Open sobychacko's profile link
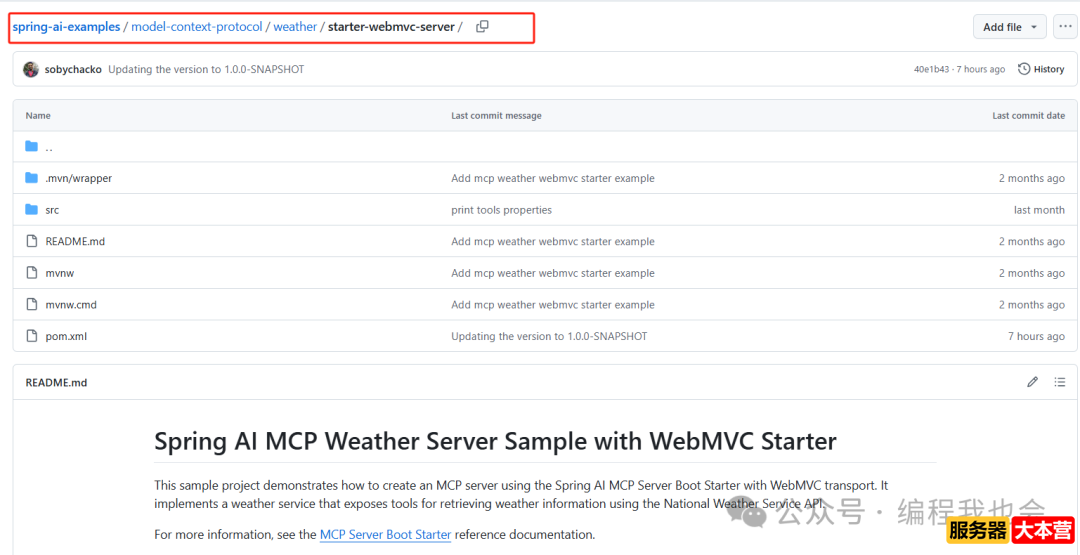This screenshot has width=1080, height=555. point(74,70)
